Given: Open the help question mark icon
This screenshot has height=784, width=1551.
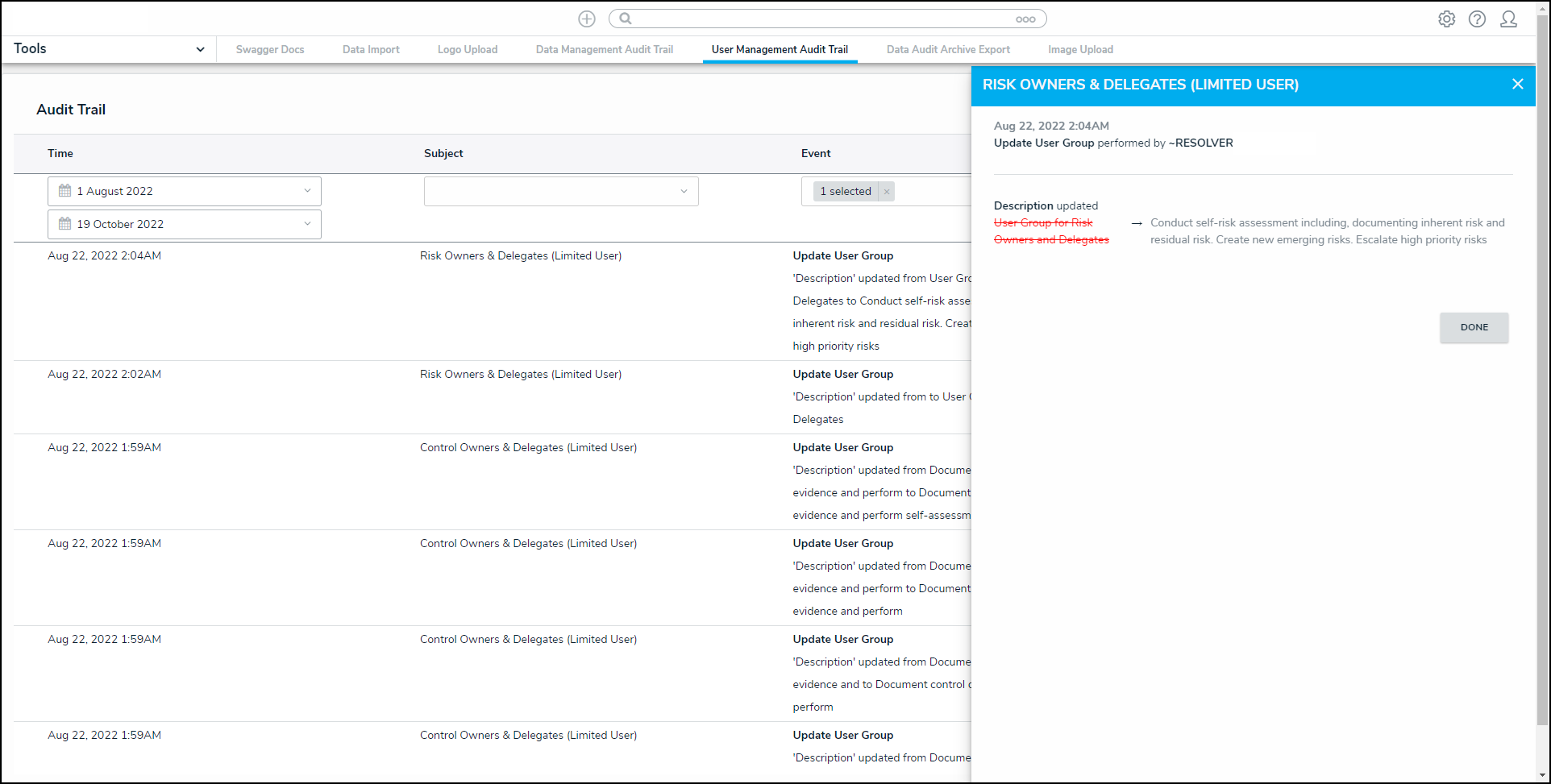Looking at the screenshot, I should click(x=1477, y=19).
